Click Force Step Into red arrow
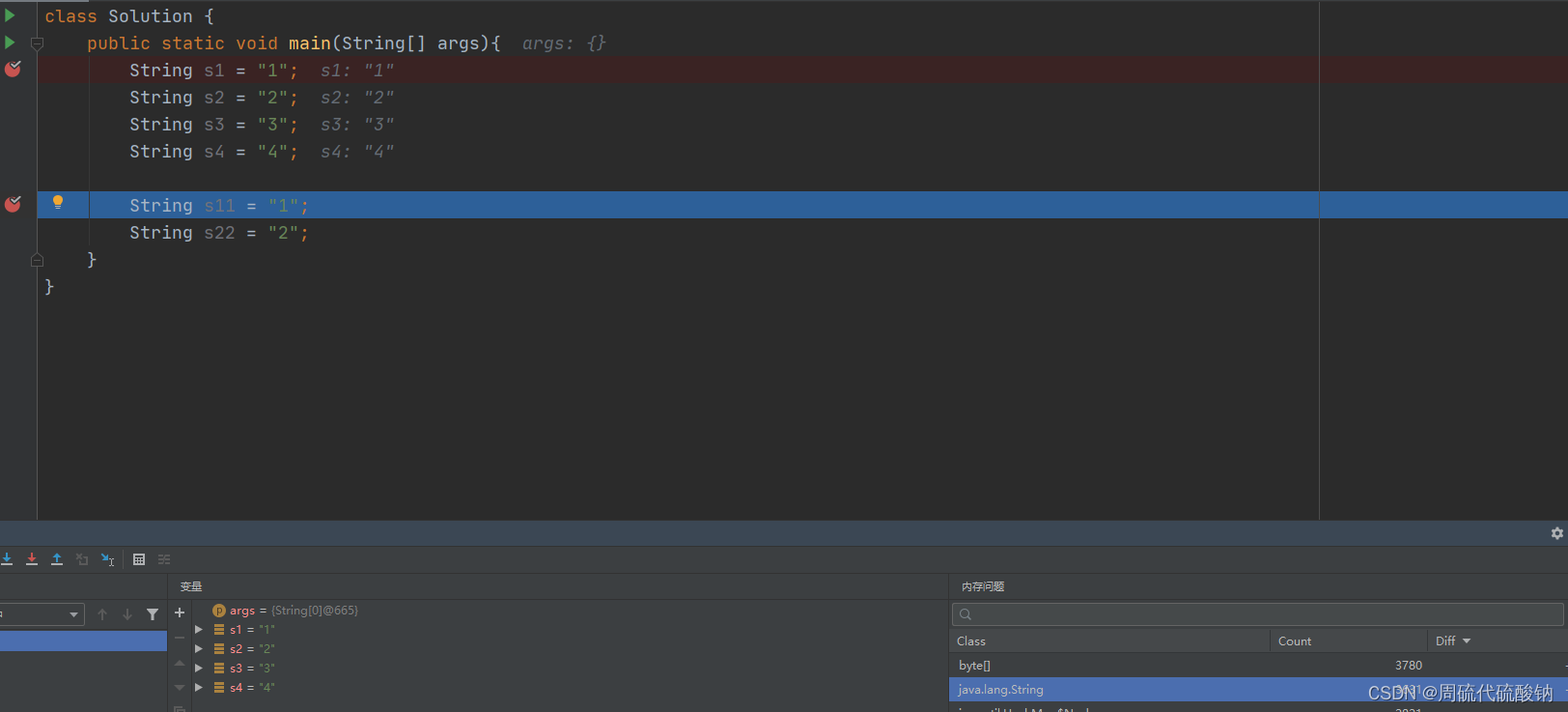This screenshot has width=1568, height=712. [32, 559]
